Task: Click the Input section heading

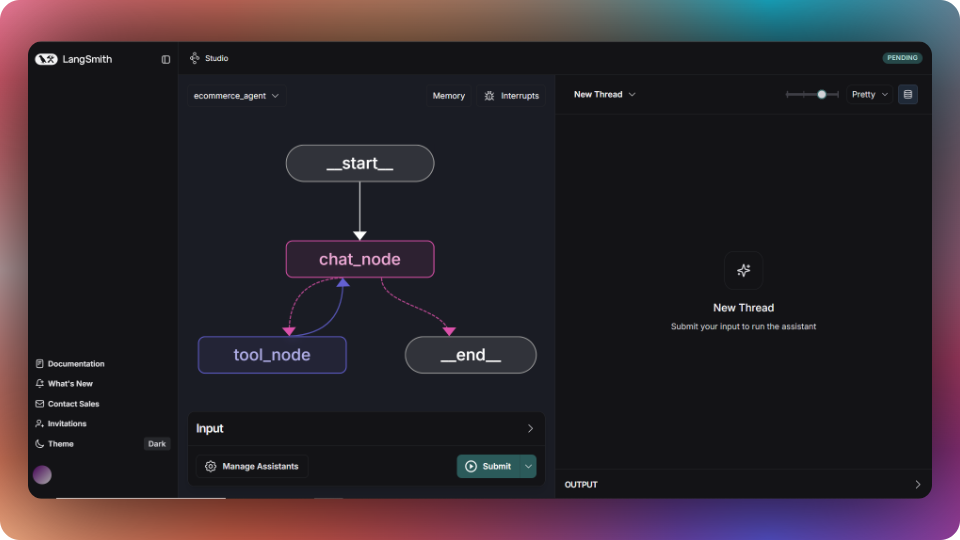Action: click(x=209, y=429)
